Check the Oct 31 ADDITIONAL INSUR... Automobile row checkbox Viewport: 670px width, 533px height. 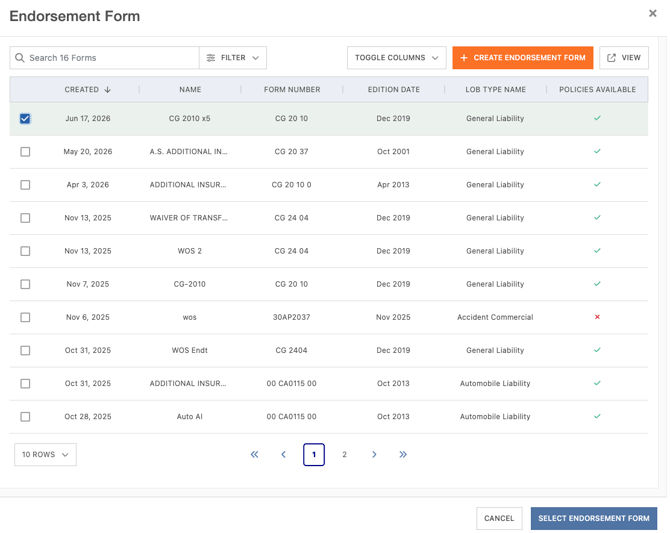click(x=25, y=383)
